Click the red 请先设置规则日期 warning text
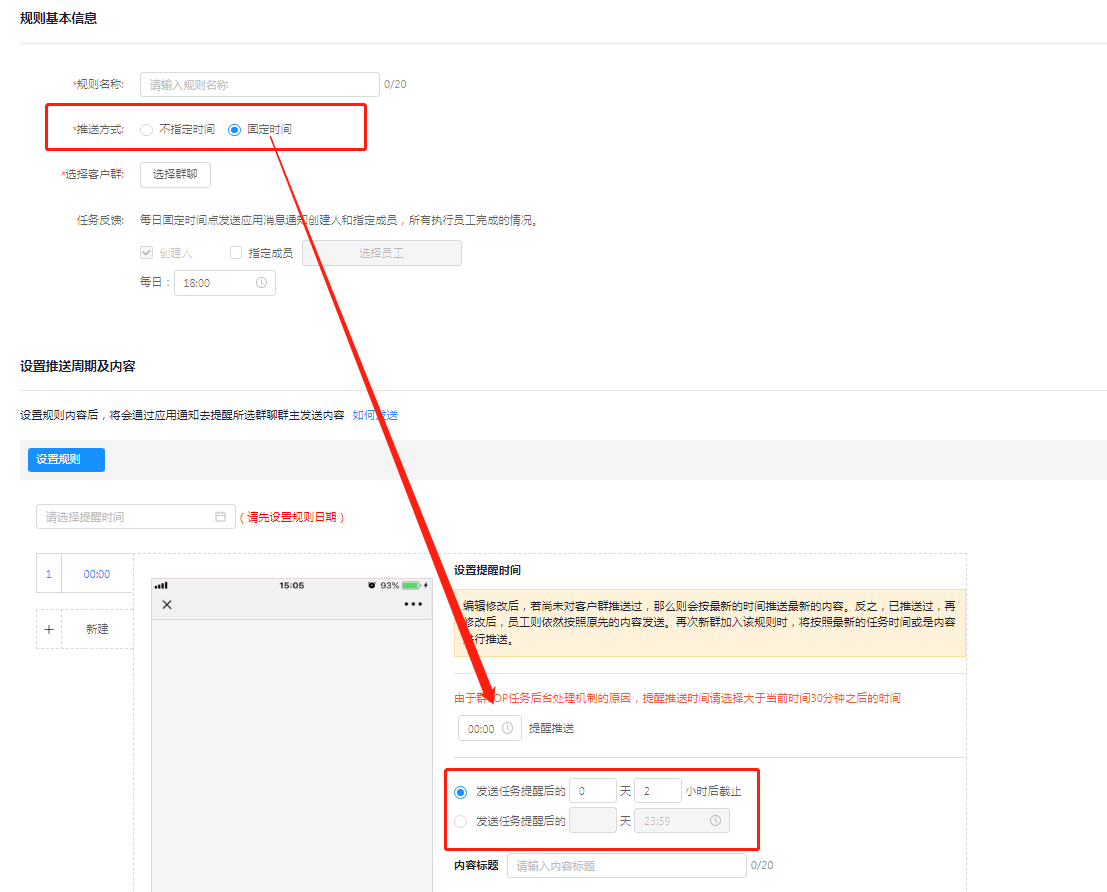This screenshot has height=892, width=1107. pyautogui.click(x=292, y=517)
